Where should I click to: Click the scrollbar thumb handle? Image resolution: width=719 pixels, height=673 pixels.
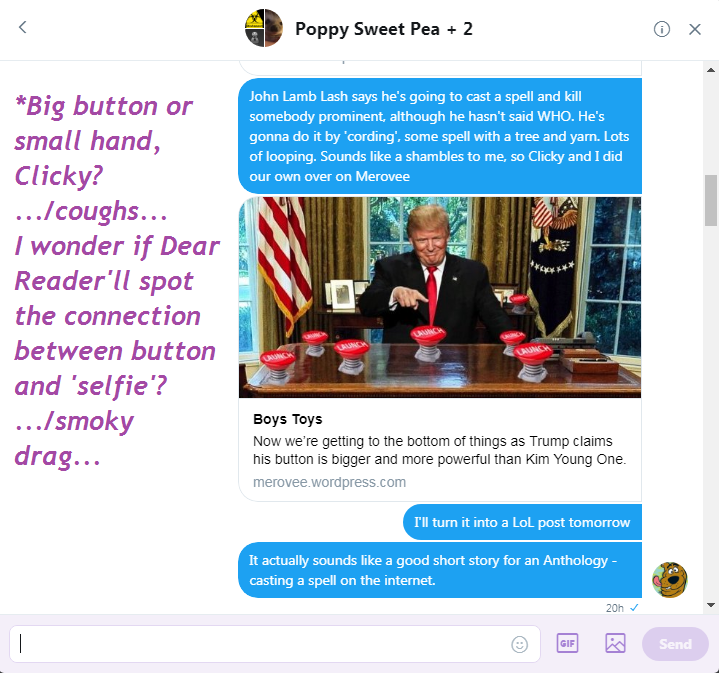[711, 200]
